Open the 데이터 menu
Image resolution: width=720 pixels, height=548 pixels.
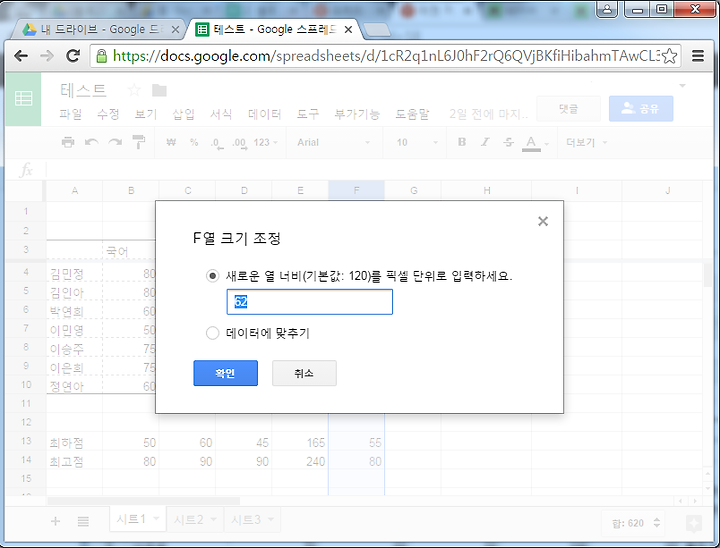pyautogui.click(x=264, y=114)
